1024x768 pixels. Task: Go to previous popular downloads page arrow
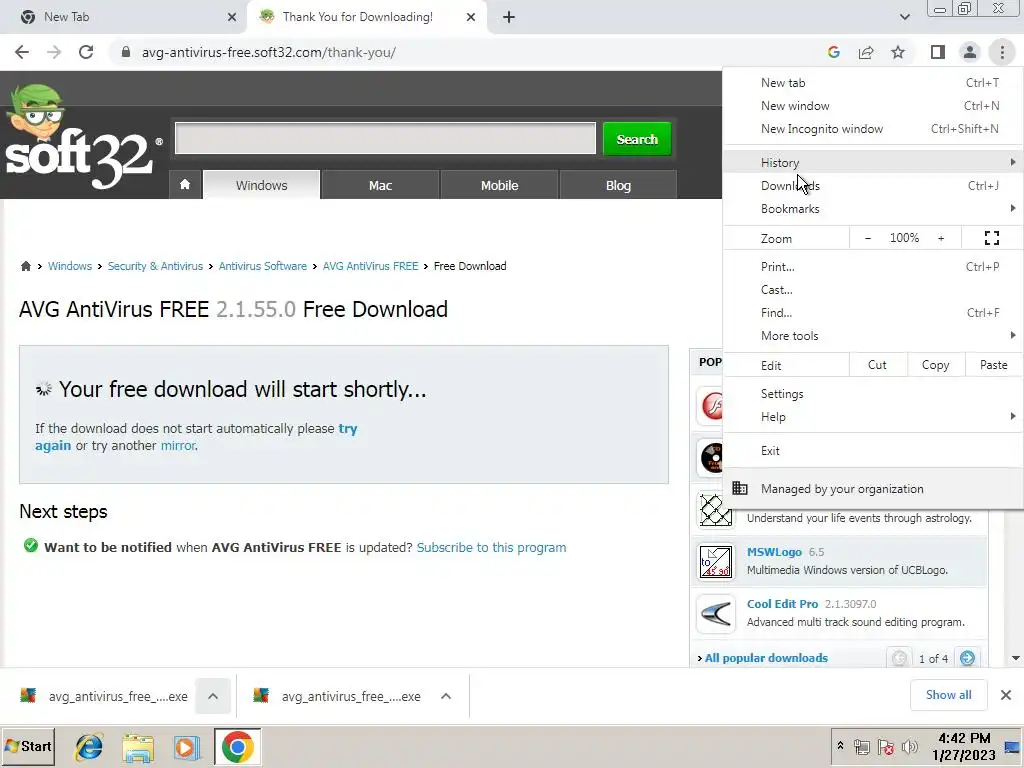pos(899,658)
